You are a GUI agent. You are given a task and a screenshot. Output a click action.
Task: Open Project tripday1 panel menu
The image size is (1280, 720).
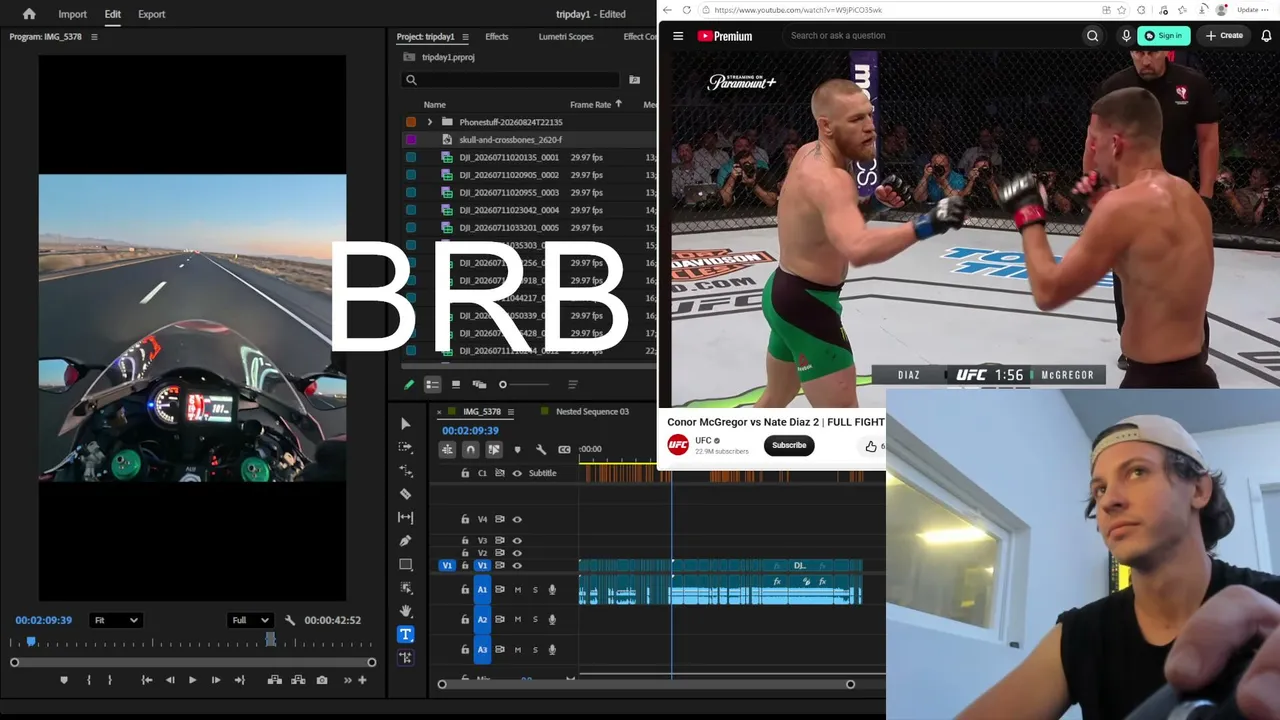pyautogui.click(x=465, y=37)
